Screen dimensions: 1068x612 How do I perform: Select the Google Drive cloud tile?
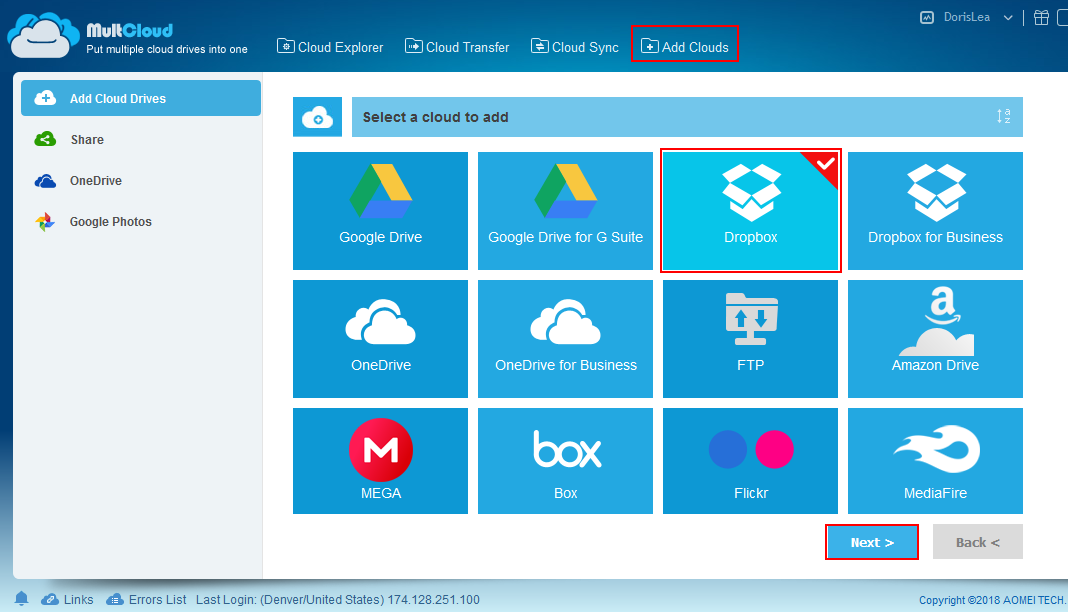click(x=380, y=210)
